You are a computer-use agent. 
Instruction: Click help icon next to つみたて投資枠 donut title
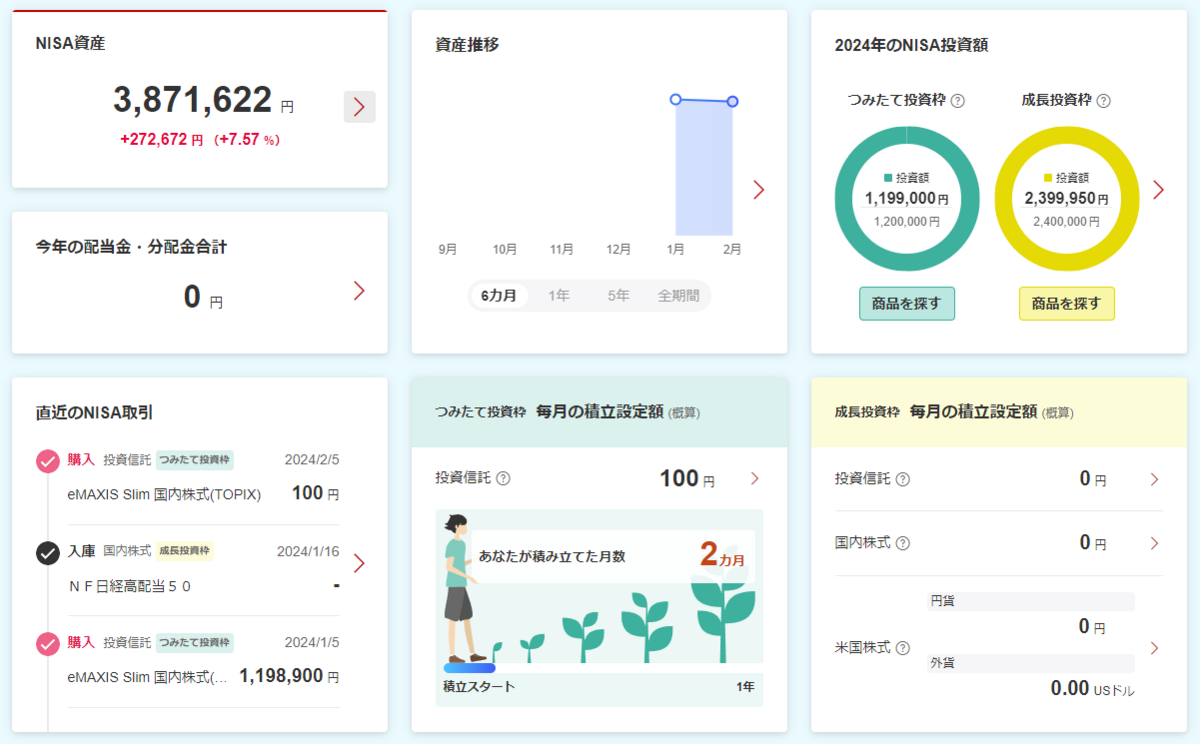pos(957,101)
